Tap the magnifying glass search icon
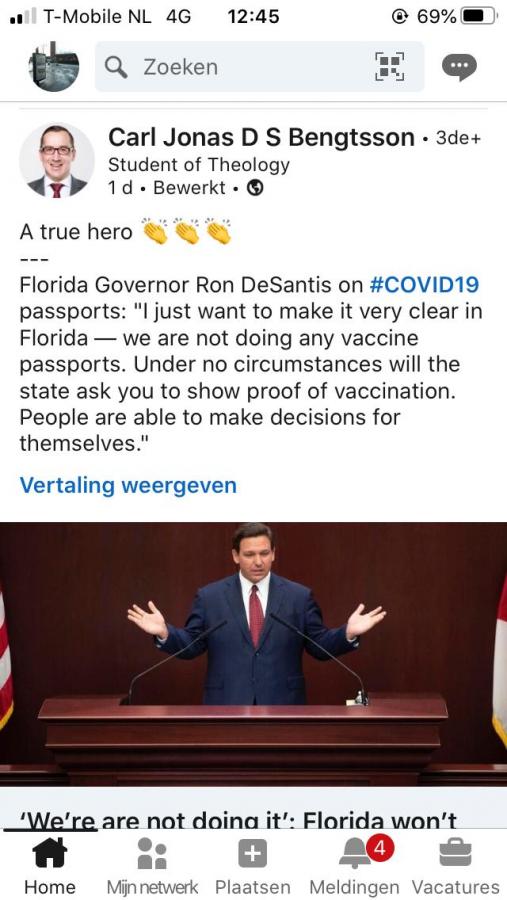 116,67
